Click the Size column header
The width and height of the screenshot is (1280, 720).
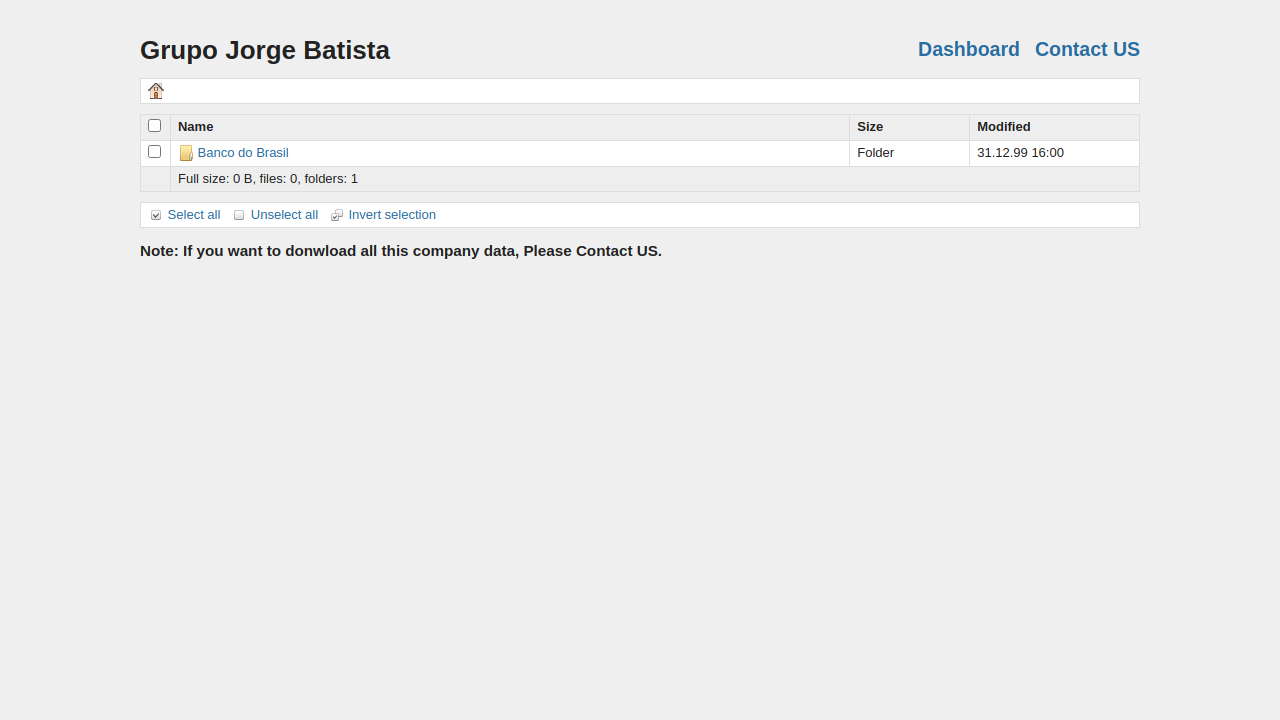pyautogui.click(x=870, y=127)
